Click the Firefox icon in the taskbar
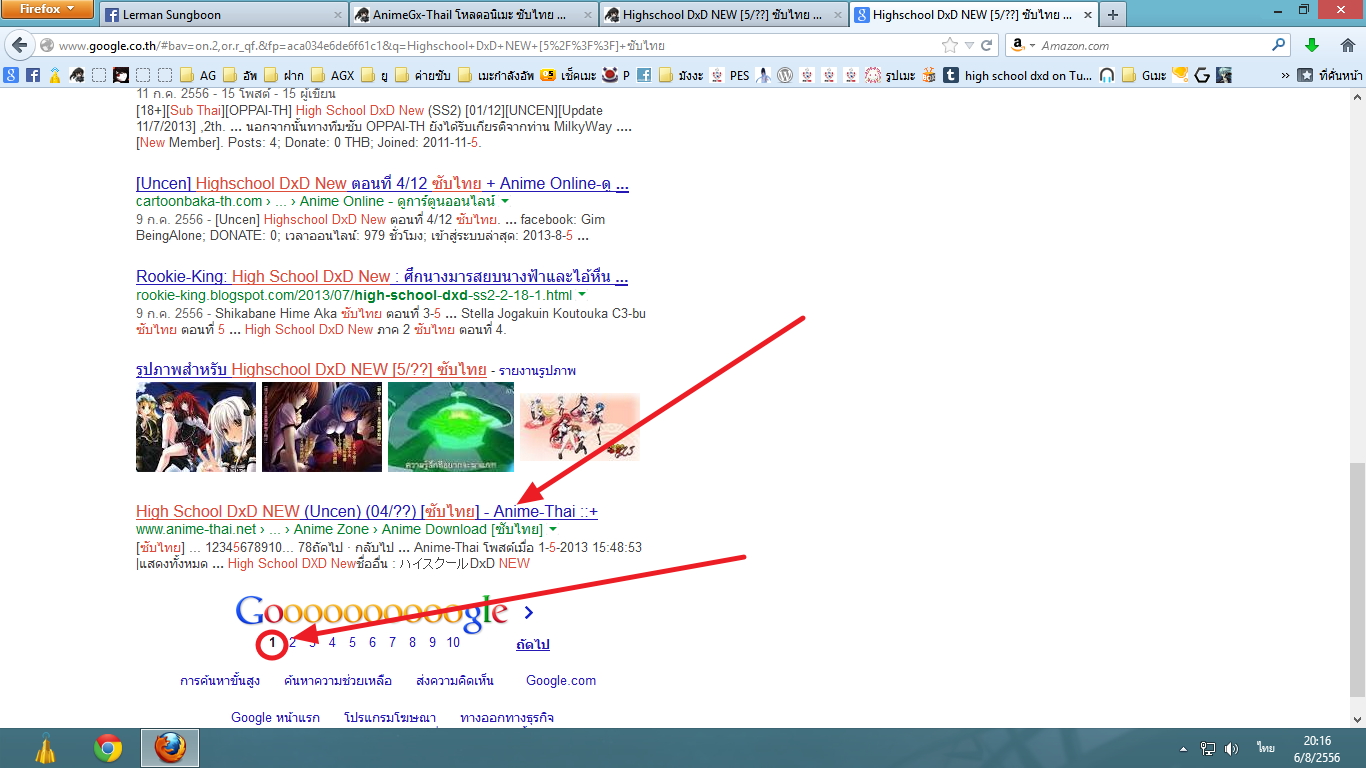 point(170,748)
